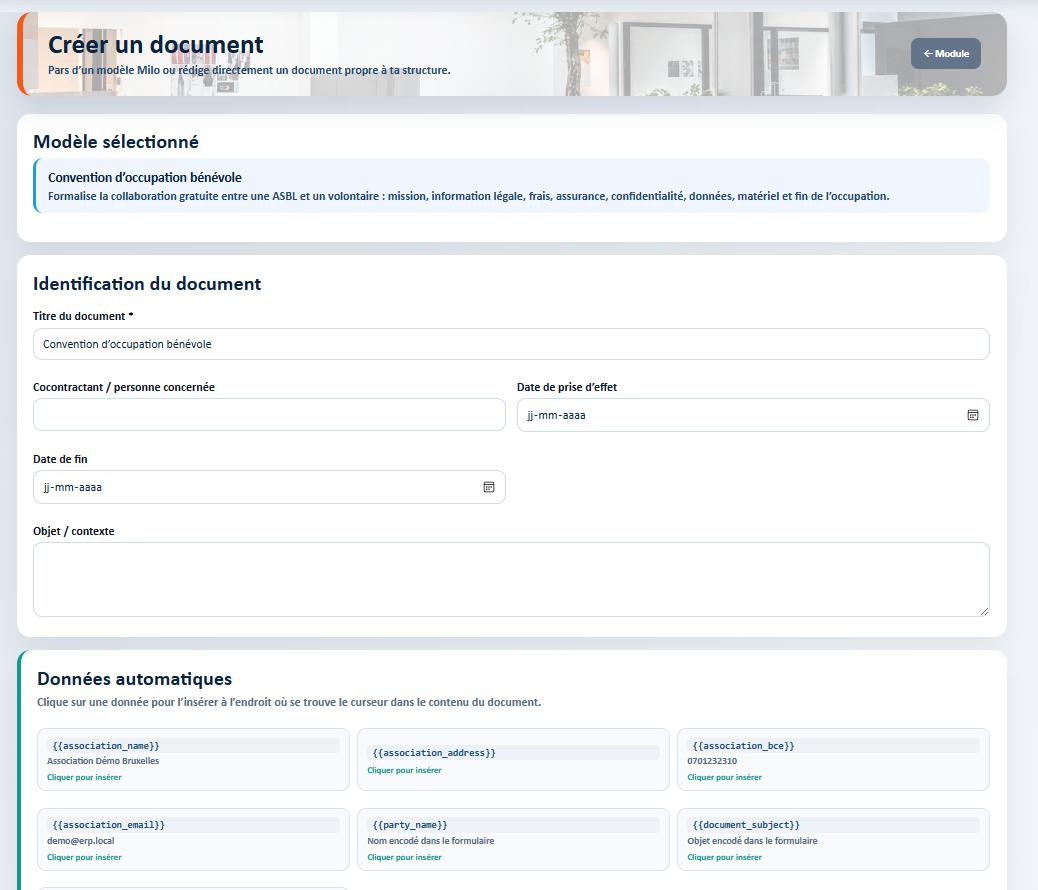Click text 'Objet encodé dans le formulaire'
The height and width of the screenshot is (890, 1038).
(752, 841)
